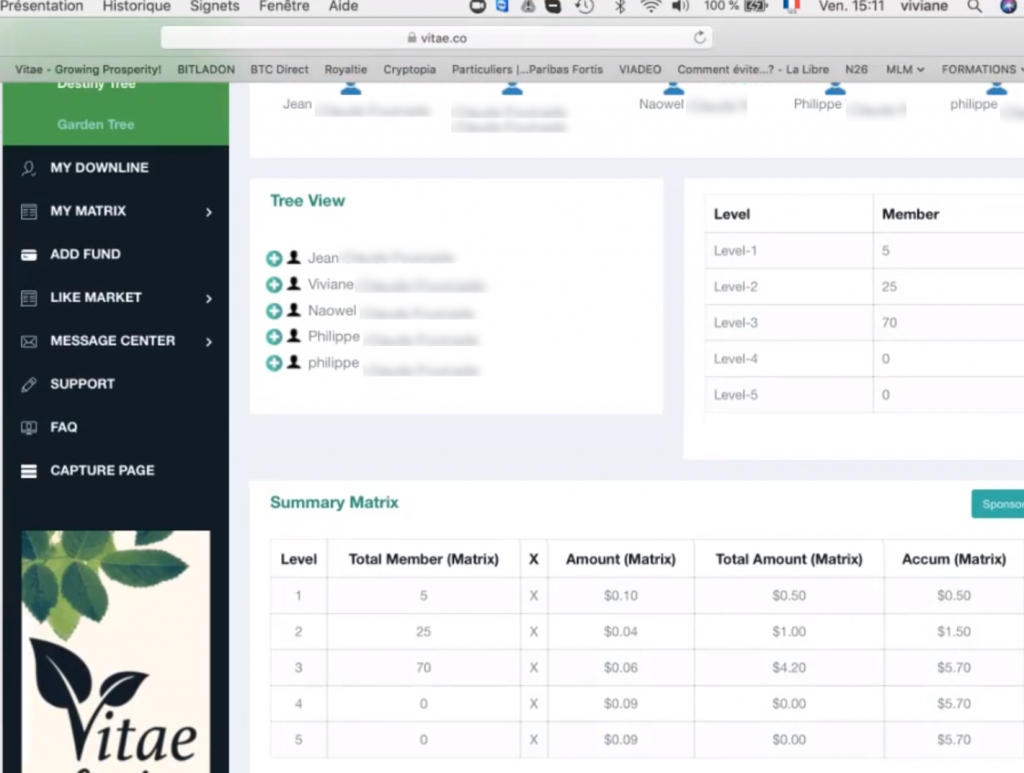Click the Message Center envelope icon

pyautogui.click(x=29, y=341)
